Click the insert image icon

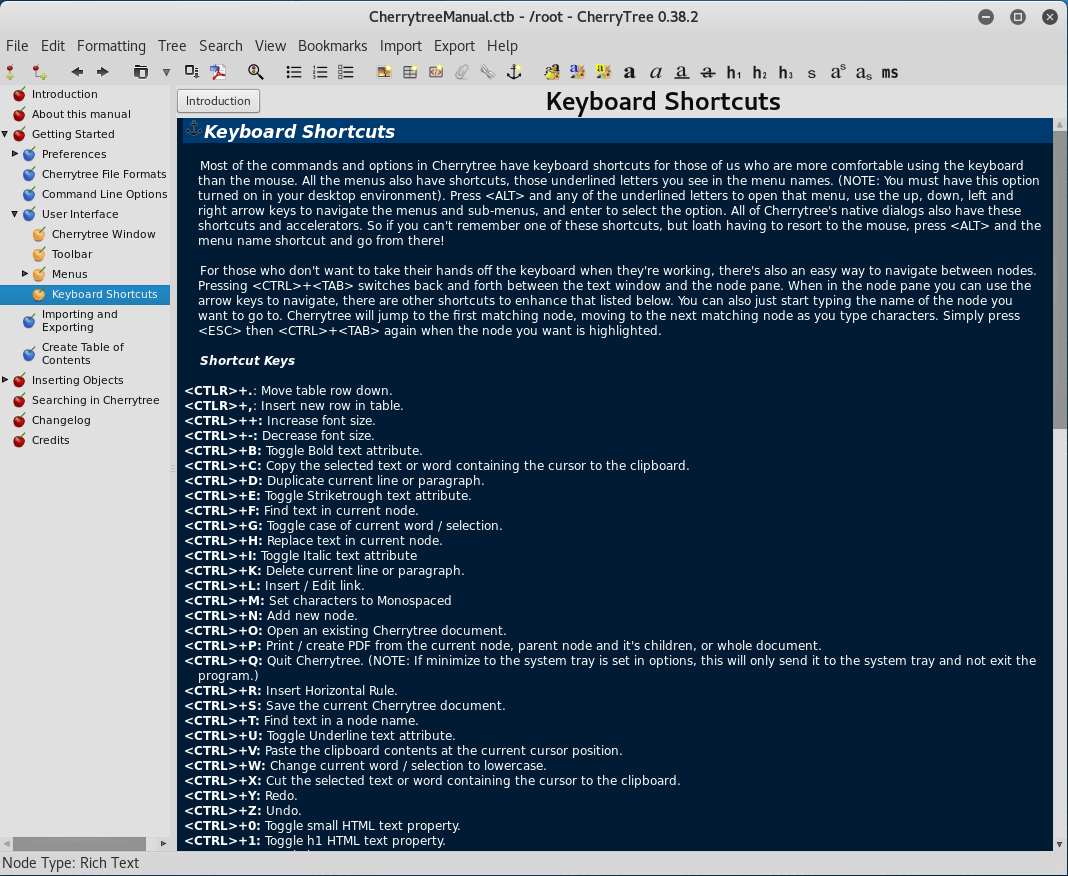coord(384,72)
